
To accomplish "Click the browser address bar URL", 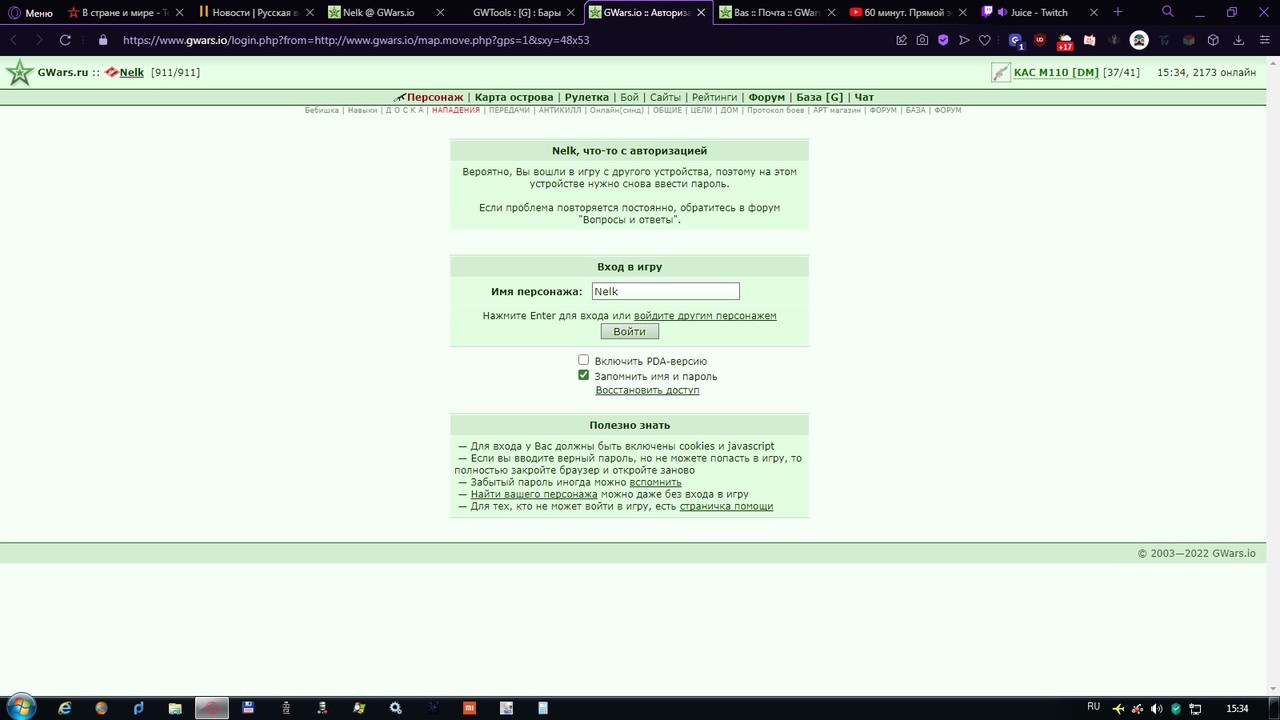I will 356,40.
